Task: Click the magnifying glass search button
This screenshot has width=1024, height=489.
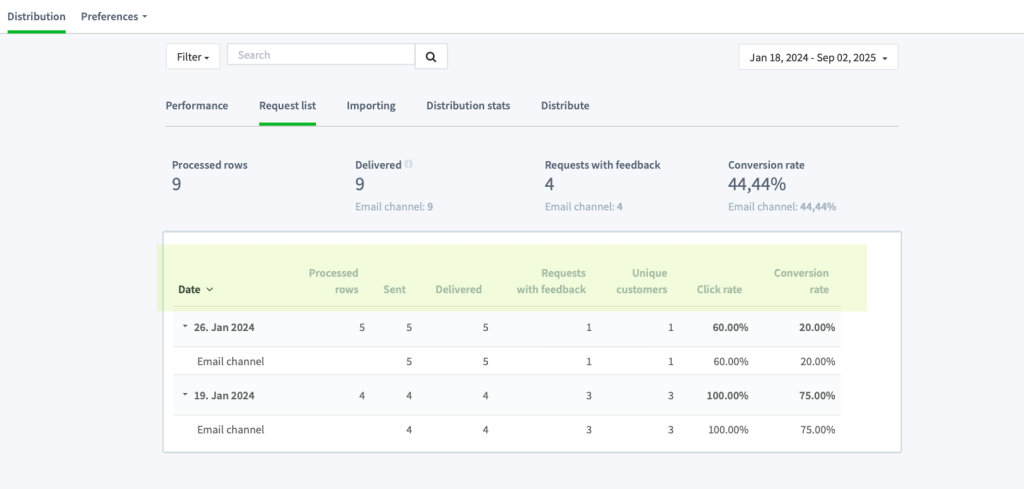Action: click(431, 57)
